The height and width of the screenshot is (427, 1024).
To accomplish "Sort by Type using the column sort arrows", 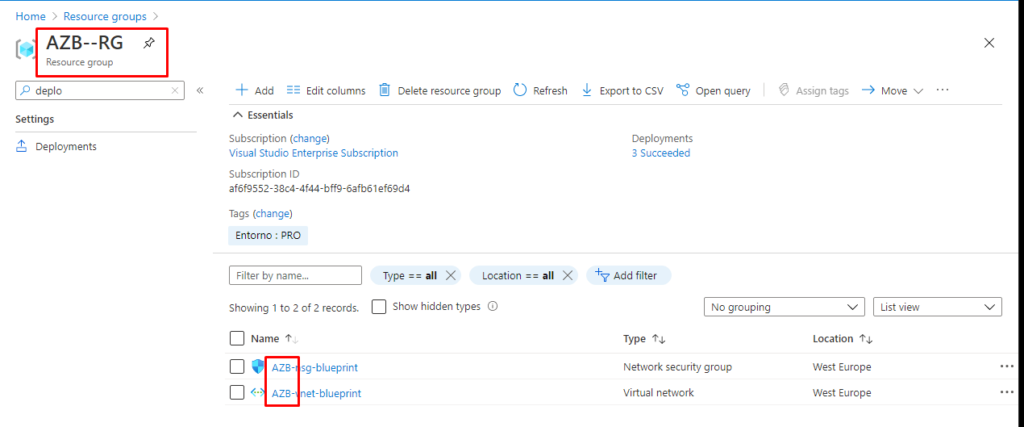I will [x=658, y=339].
